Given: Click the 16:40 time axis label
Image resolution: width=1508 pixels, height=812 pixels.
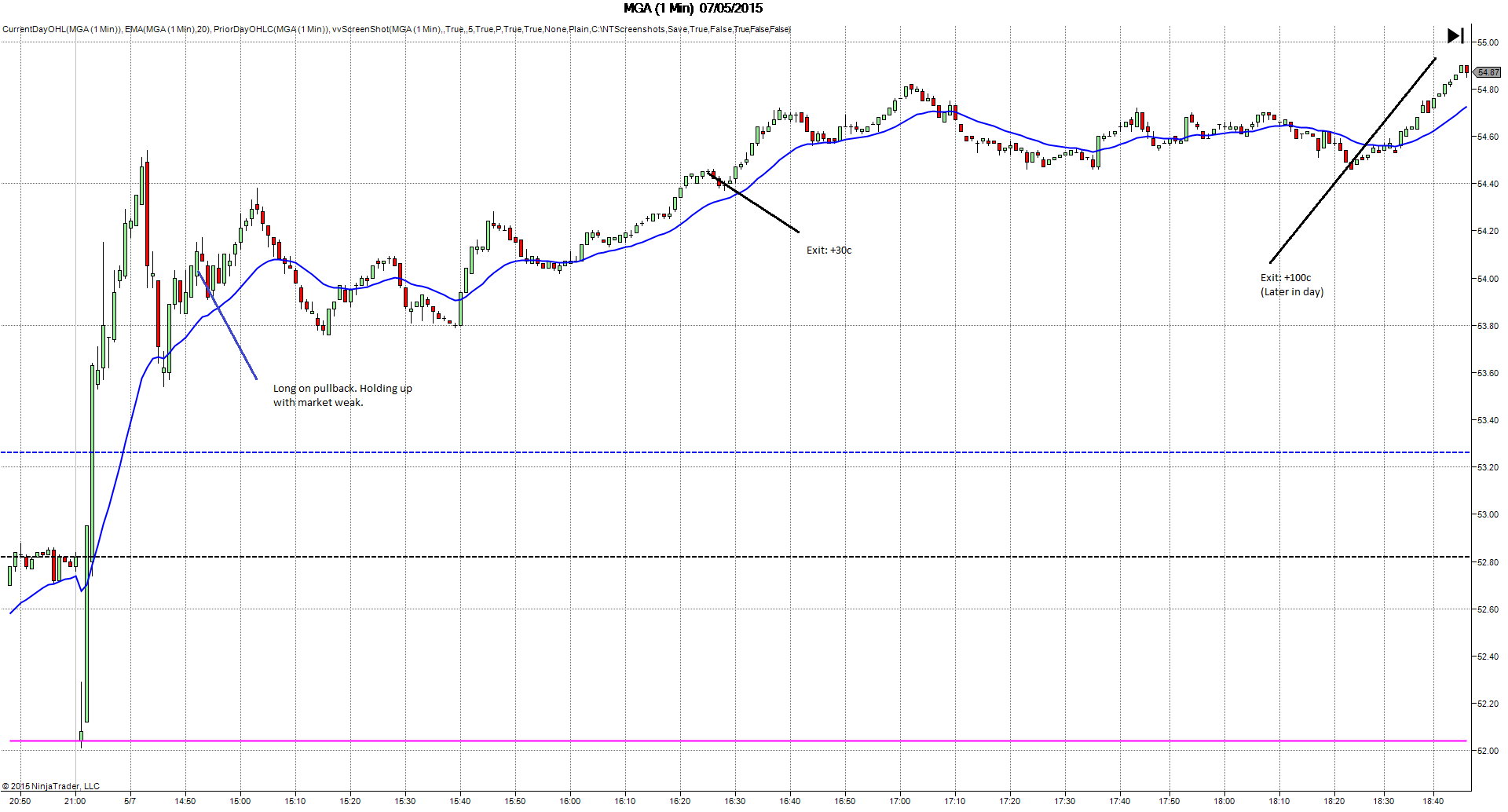Looking at the screenshot, I should [x=790, y=801].
